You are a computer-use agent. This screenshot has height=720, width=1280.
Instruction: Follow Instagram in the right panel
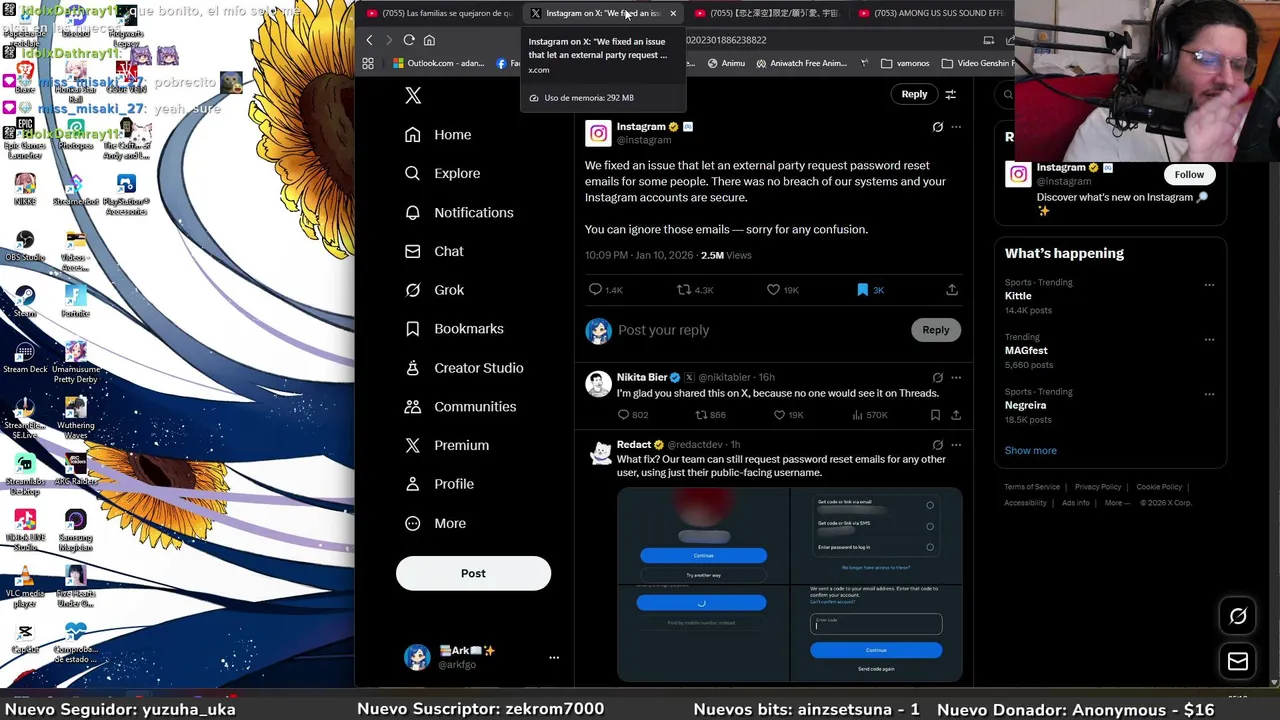(1189, 175)
